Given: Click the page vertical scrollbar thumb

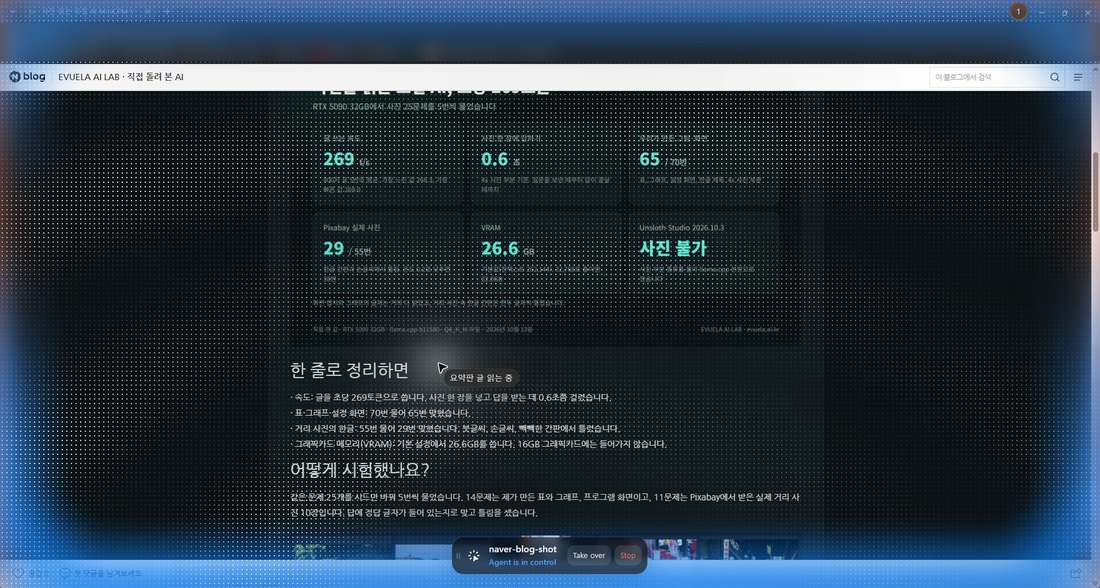Looking at the screenshot, I should pos(1095,191).
